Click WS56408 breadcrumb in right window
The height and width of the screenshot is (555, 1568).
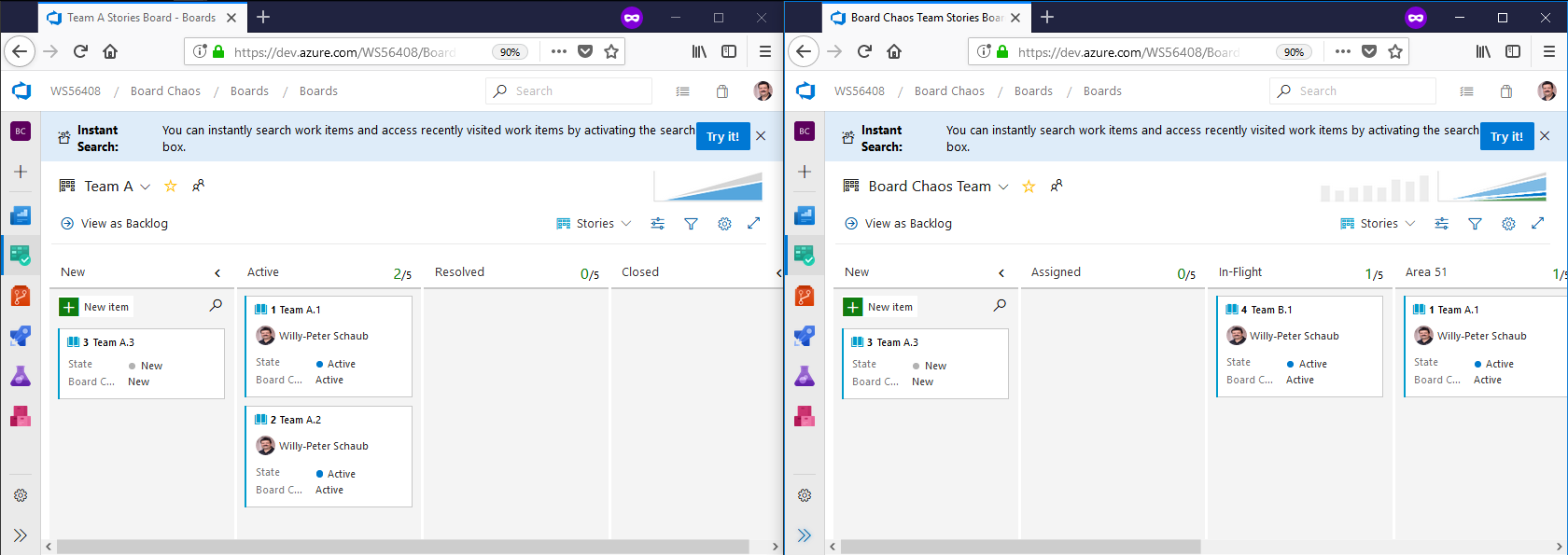859,90
